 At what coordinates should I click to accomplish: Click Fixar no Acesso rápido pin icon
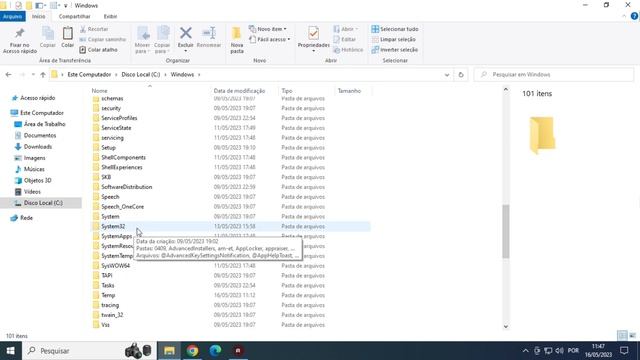tap(20, 40)
